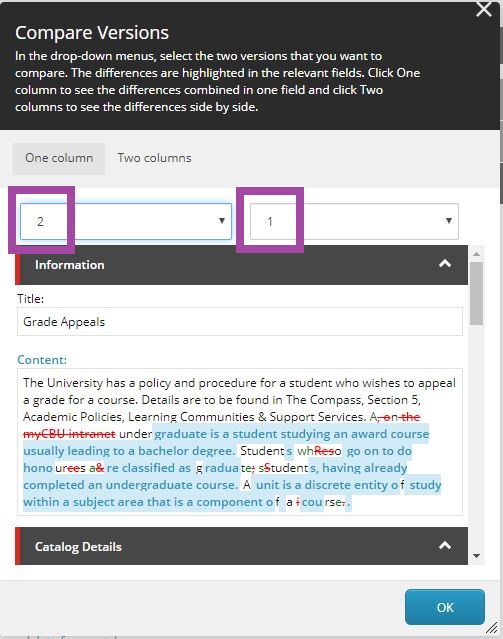Image resolution: width=503 pixels, height=639 pixels.
Task: Switch to One column view
Action: pos(59,158)
